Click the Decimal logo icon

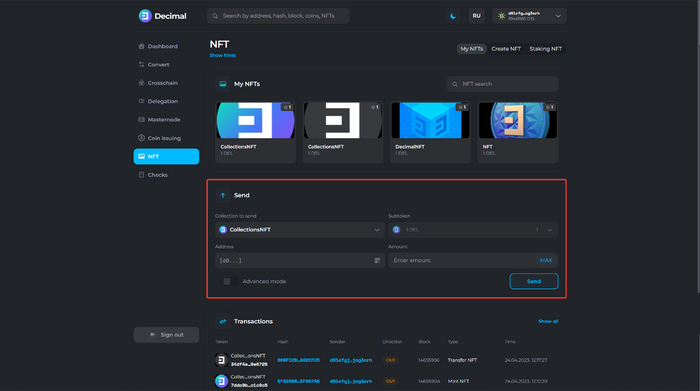pyautogui.click(x=145, y=16)
